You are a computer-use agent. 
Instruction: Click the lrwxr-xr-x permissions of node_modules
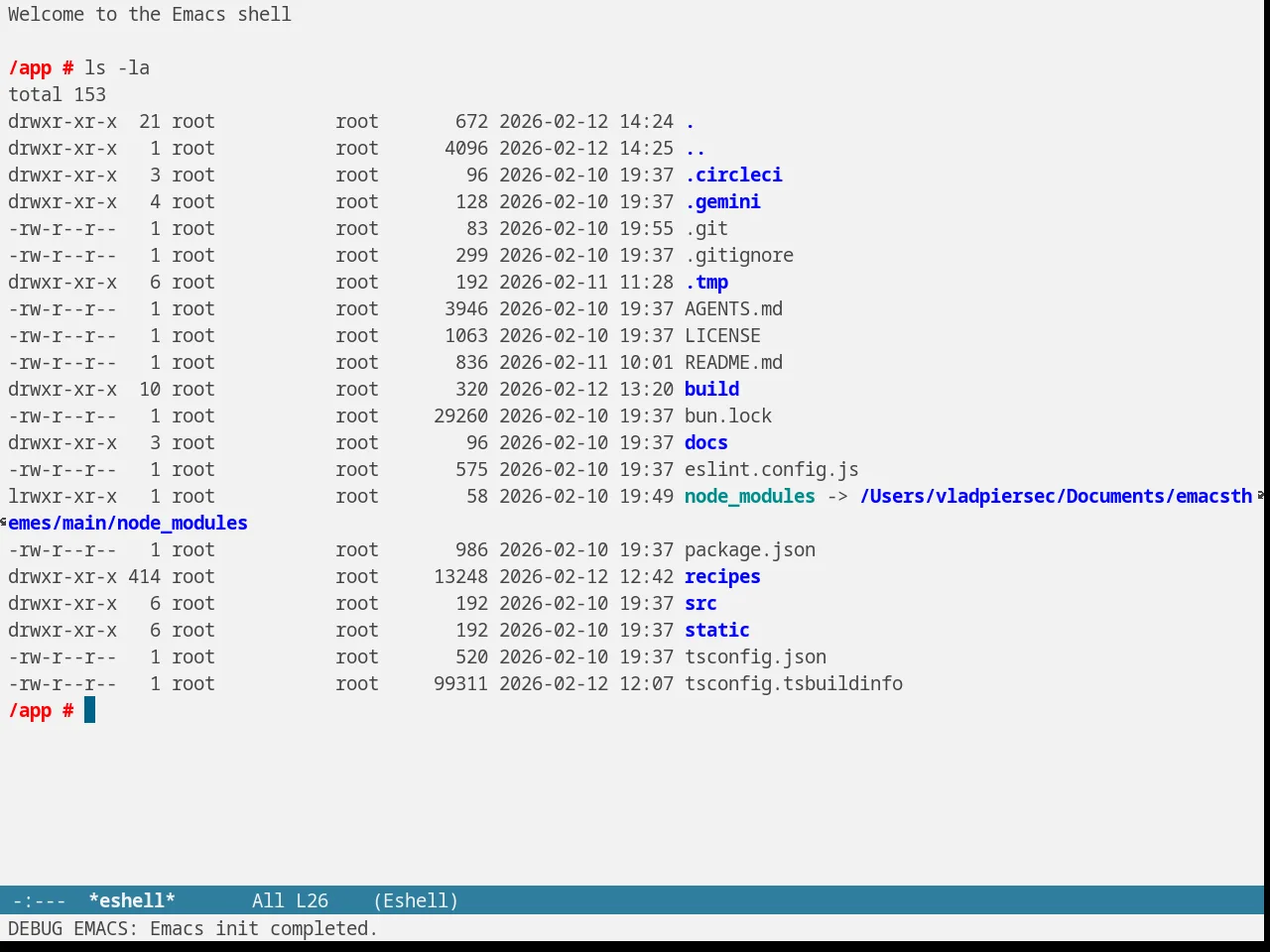(63, 497)
